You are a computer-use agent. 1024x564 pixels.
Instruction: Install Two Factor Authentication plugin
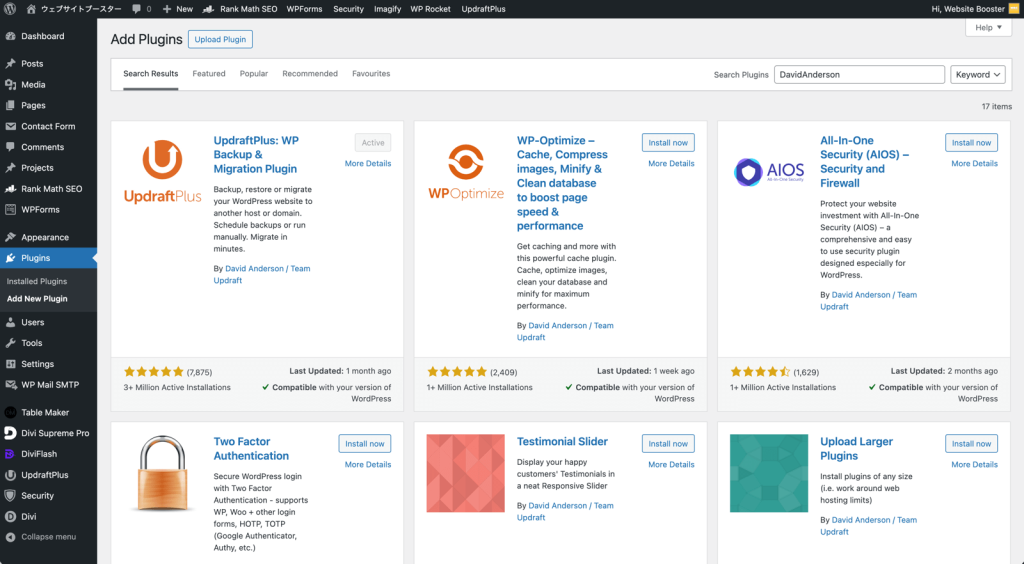(364, 443)
